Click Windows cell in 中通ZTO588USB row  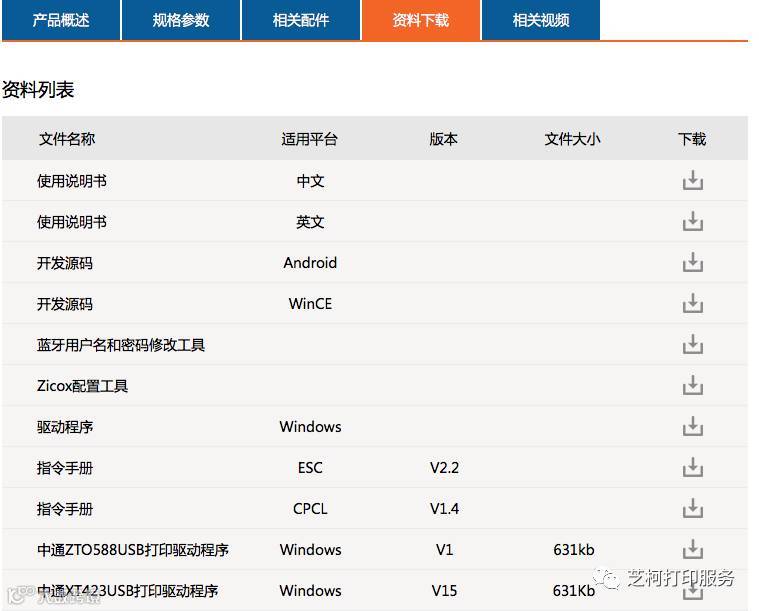coord(310,550)
